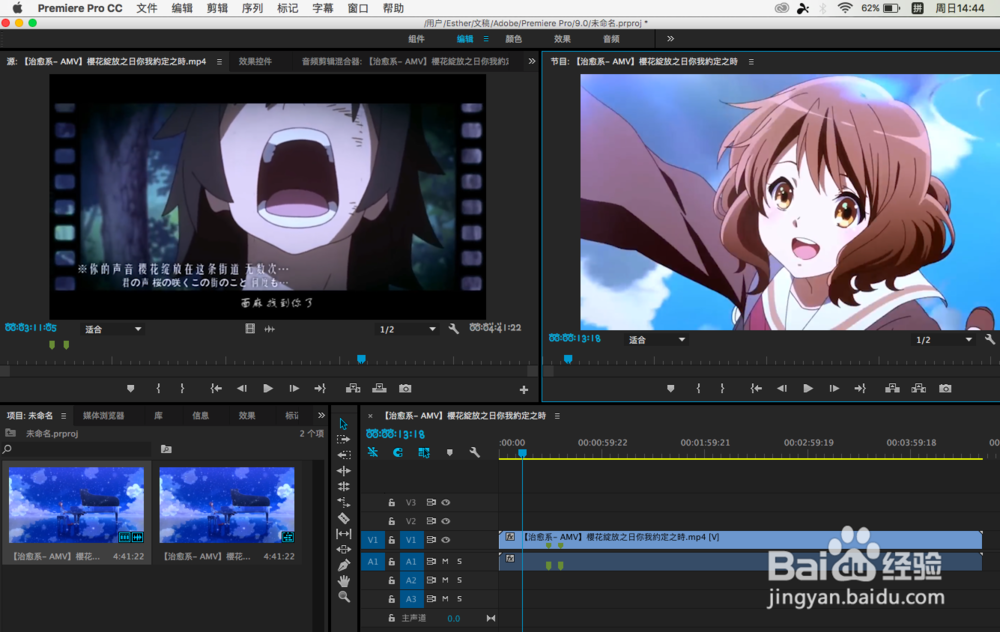This screenshot has width=1000, height=632.
Task: Go to In point in Source monitor
Action: (216, 388)
